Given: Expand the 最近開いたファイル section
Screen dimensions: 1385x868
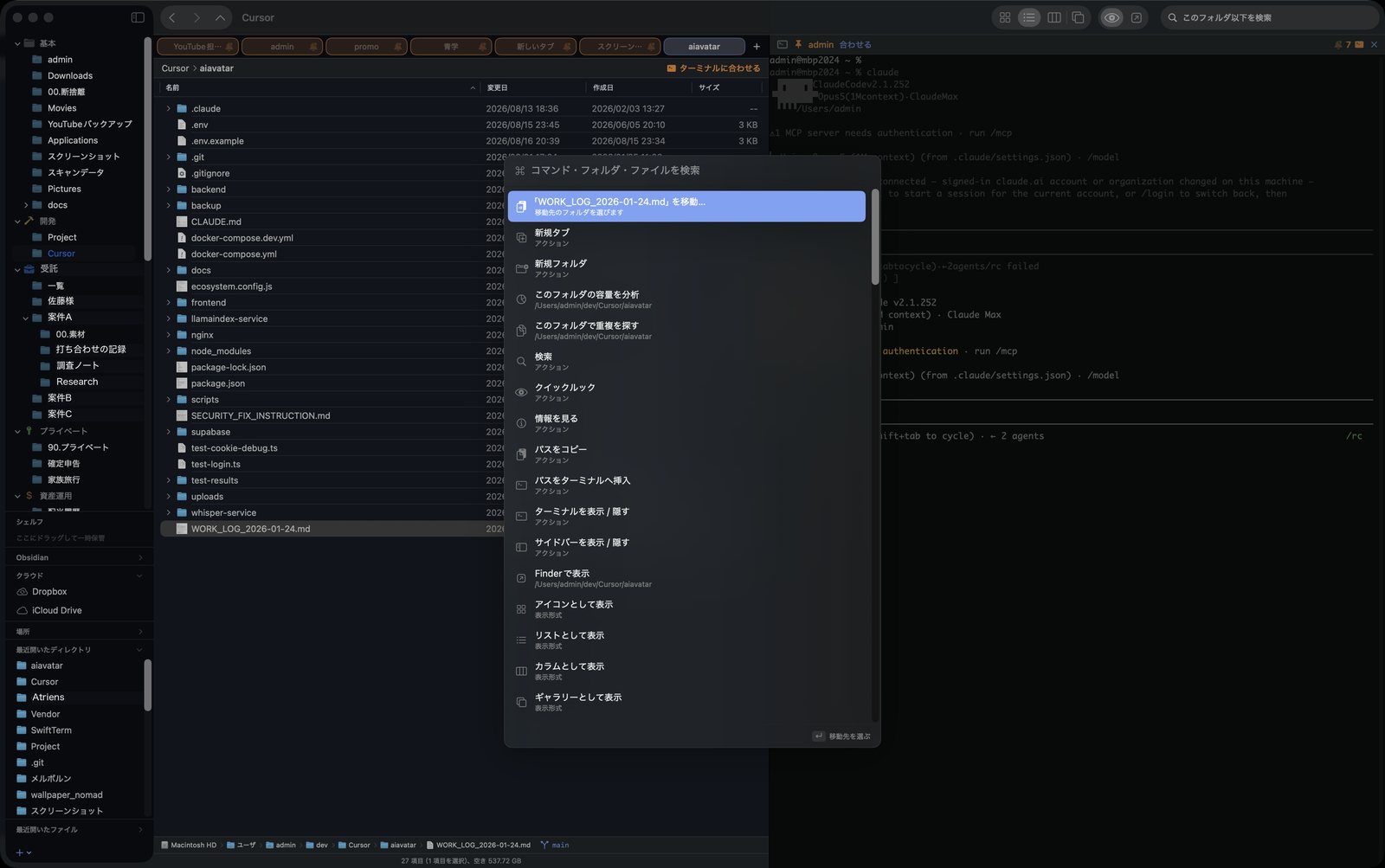Looking at the screenshot, I should (x=140, y=830).
